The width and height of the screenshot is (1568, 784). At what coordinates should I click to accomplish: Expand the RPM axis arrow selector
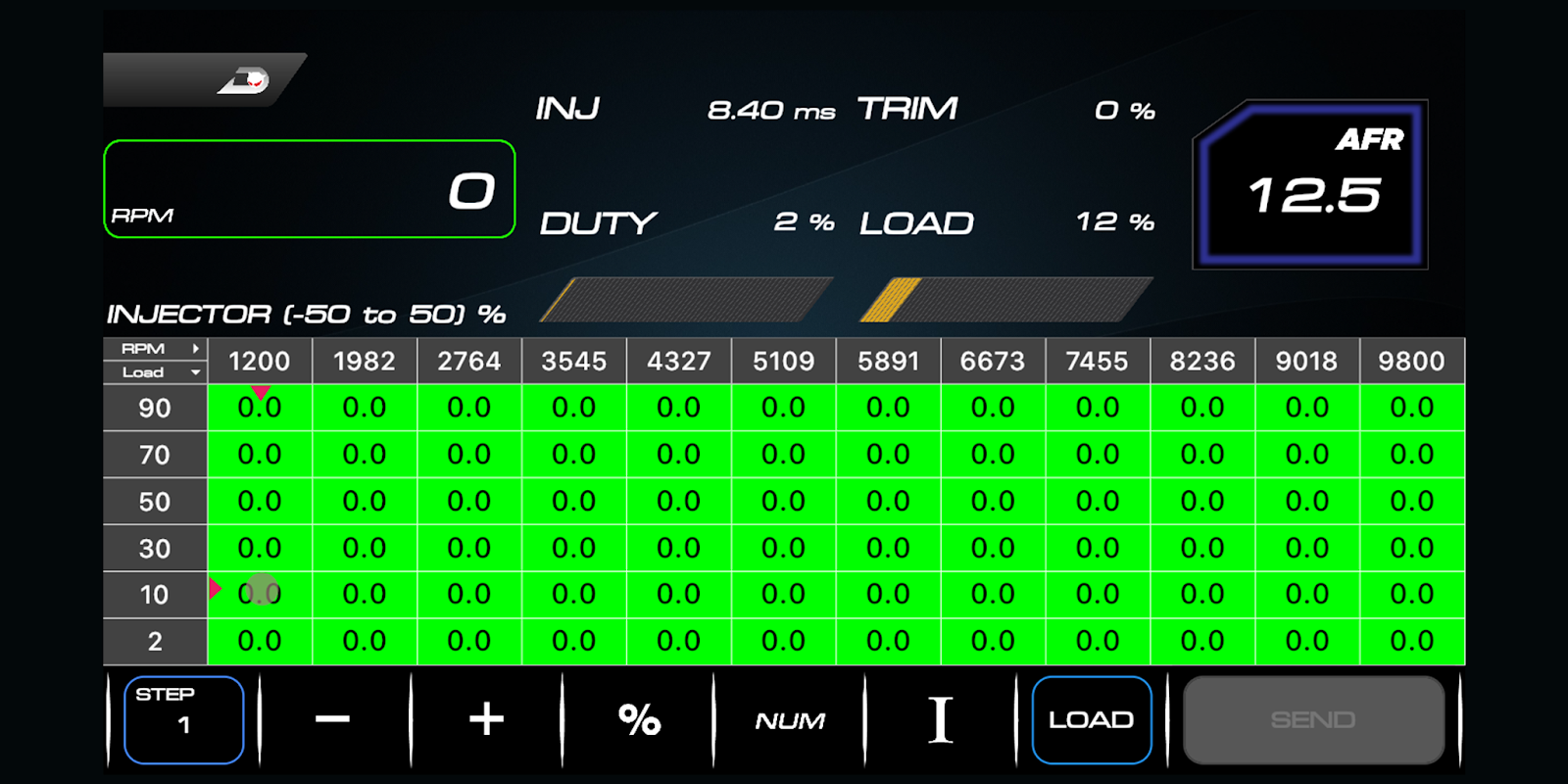point(155,349)
